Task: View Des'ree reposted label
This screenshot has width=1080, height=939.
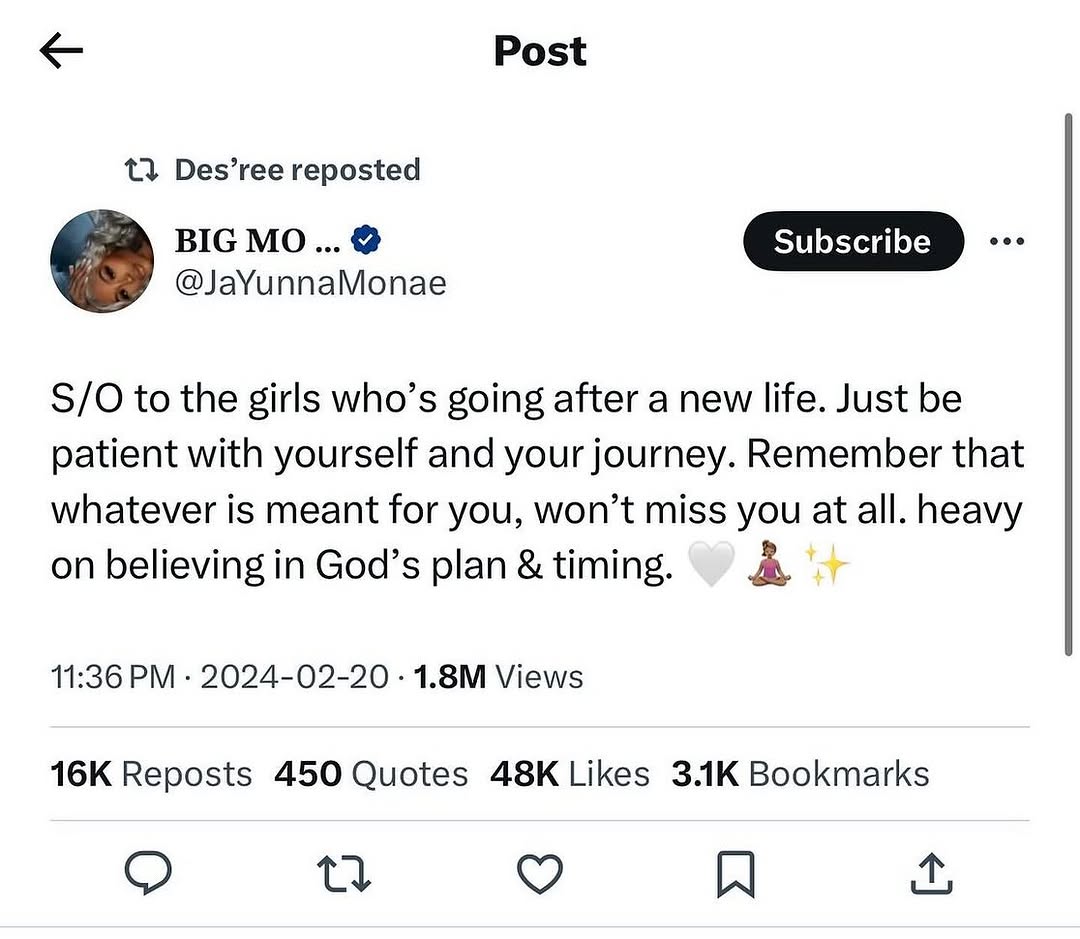Action: point(298,169)
